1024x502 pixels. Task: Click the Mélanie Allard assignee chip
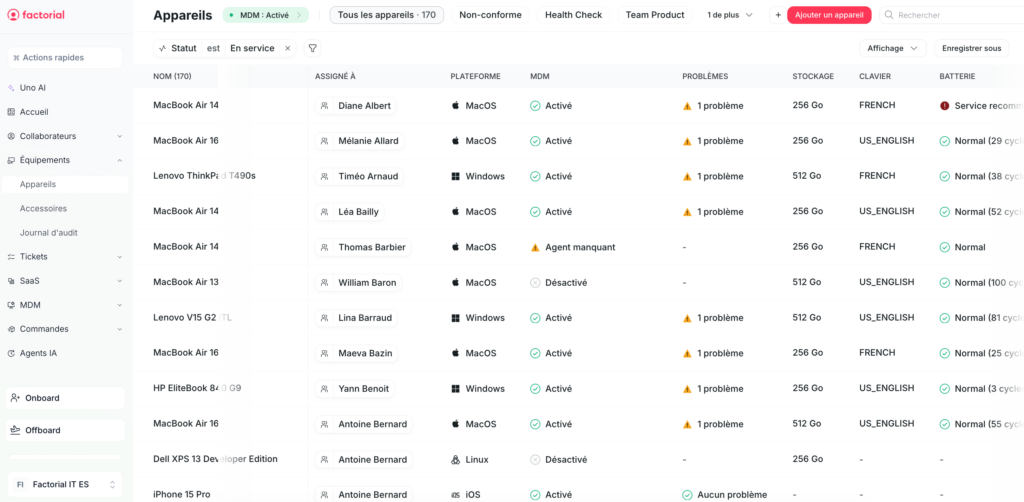pos(359,141)
